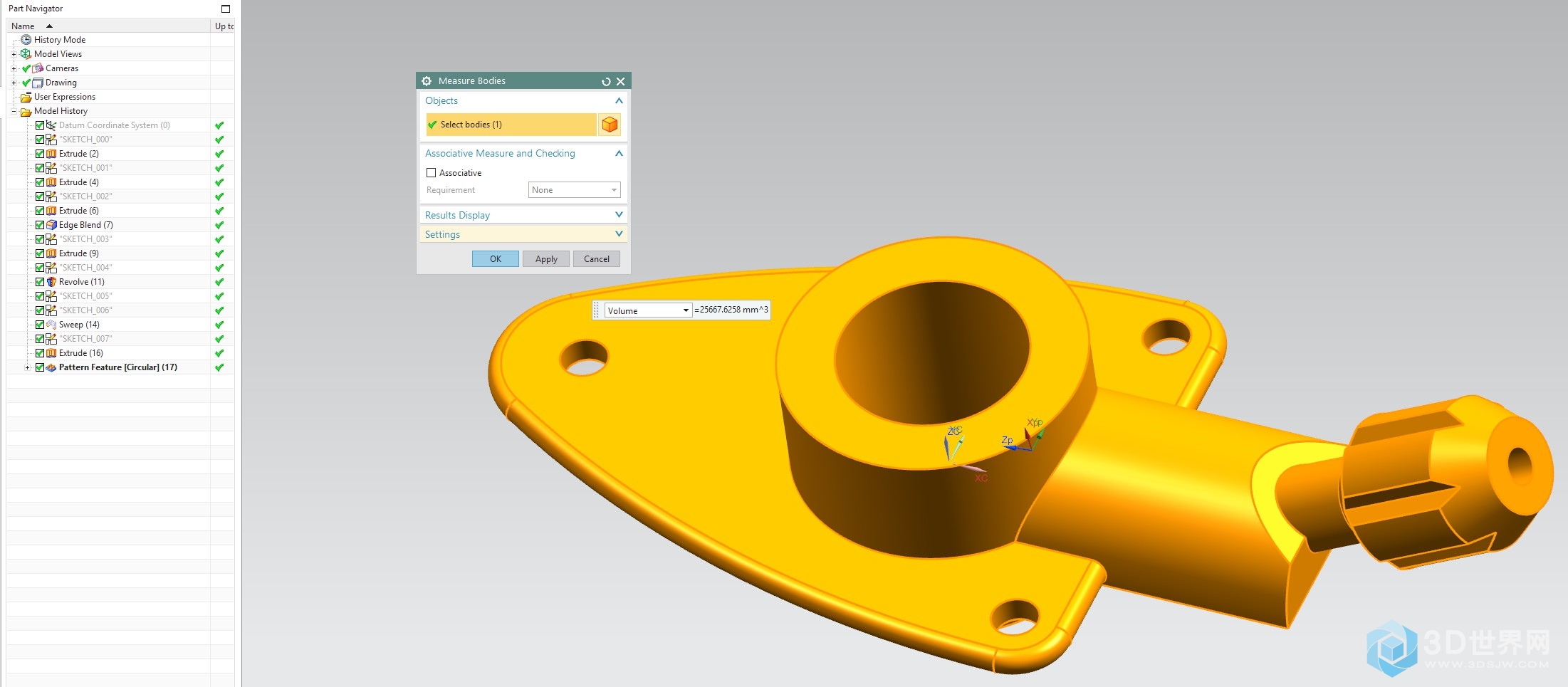The width and height of the screenshot is (1568, 687).
Task: Close the Measure Bodies dialog
Action: click(x=621, y=81)
